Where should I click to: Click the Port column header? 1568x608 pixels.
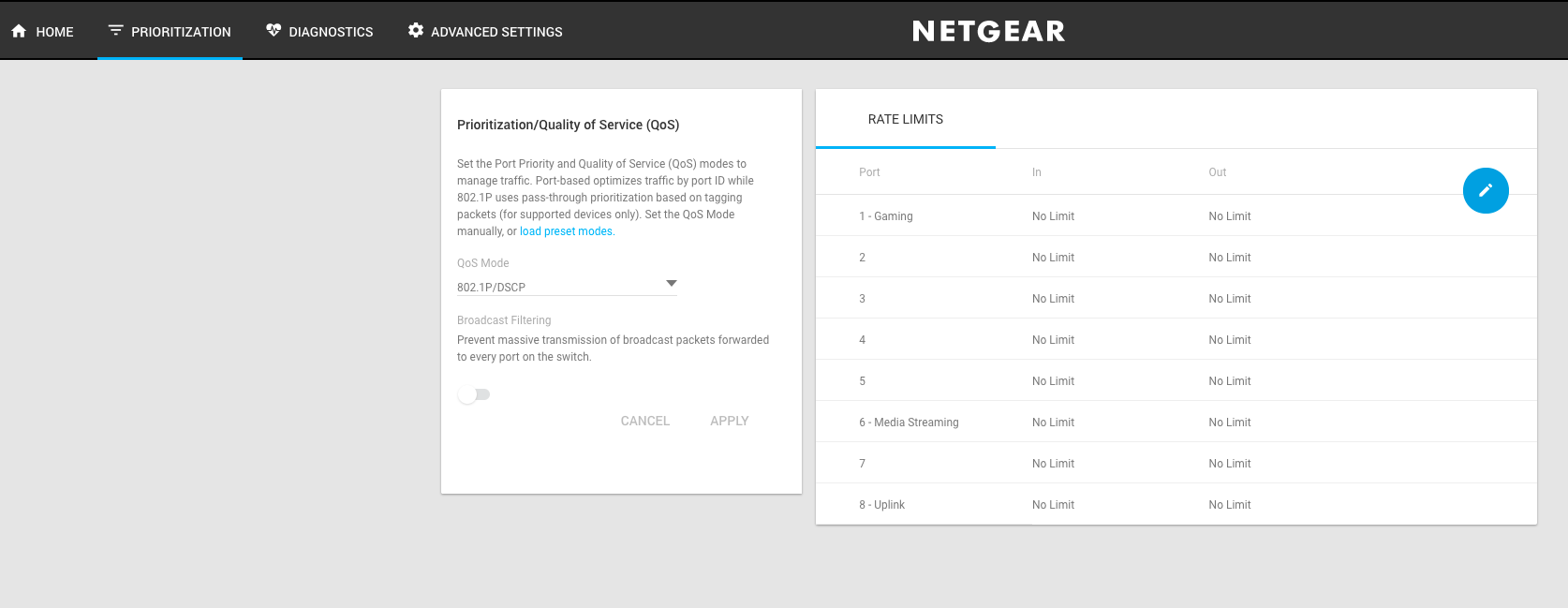click(869, 172)
